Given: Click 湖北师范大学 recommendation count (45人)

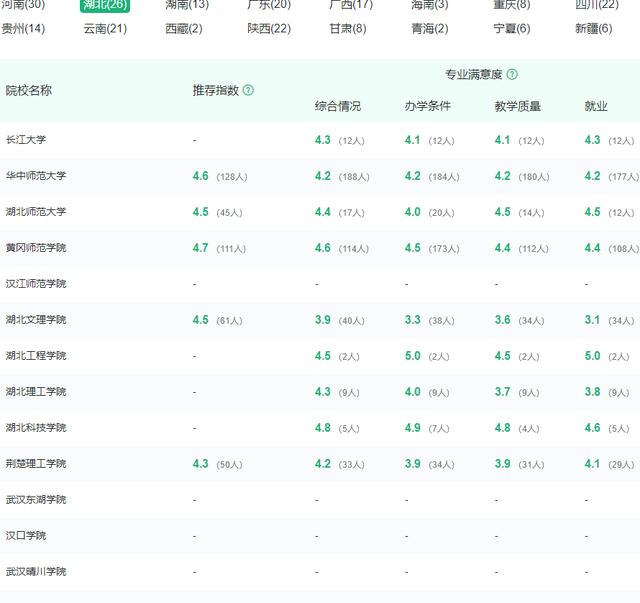Looking at the screenshot, I should pyautogui.click(x=229, y=213).
